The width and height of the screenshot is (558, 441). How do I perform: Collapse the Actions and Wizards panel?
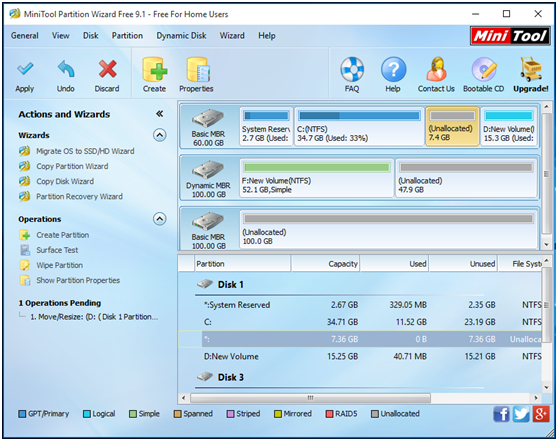(159, 114)
